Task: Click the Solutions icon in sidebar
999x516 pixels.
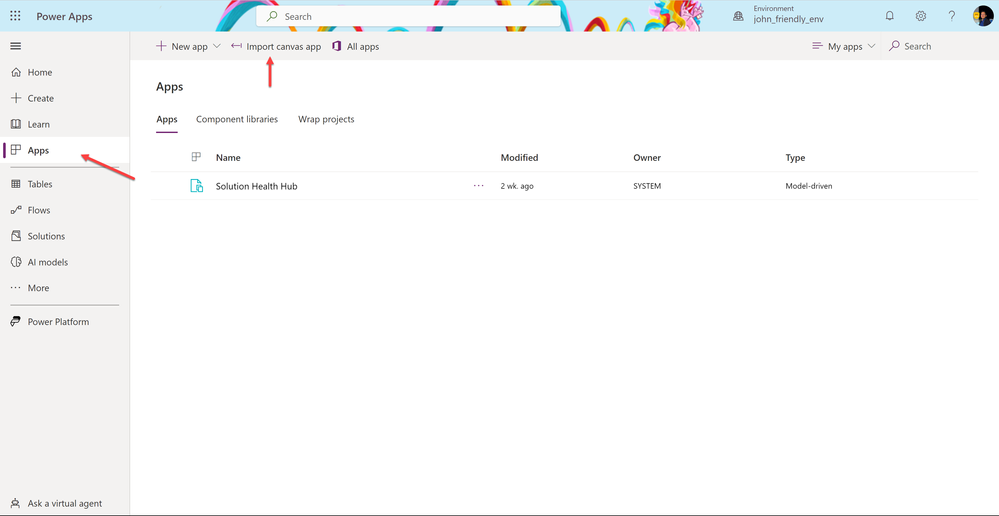Action: (17, 236)
